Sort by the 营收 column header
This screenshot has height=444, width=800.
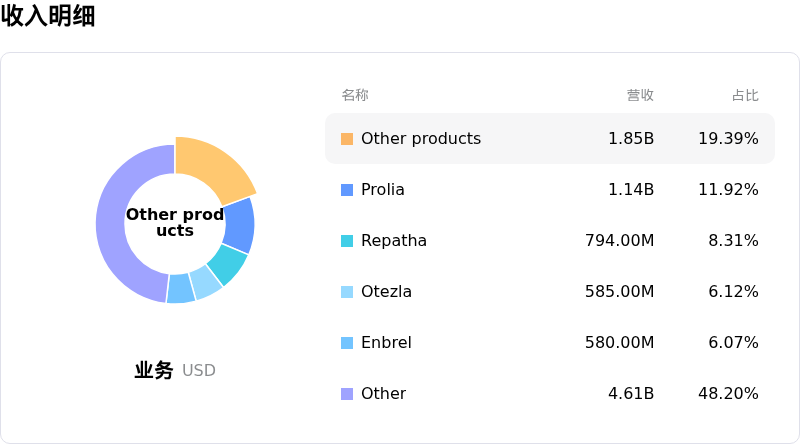pyautogui.click(x=640, y=95)
